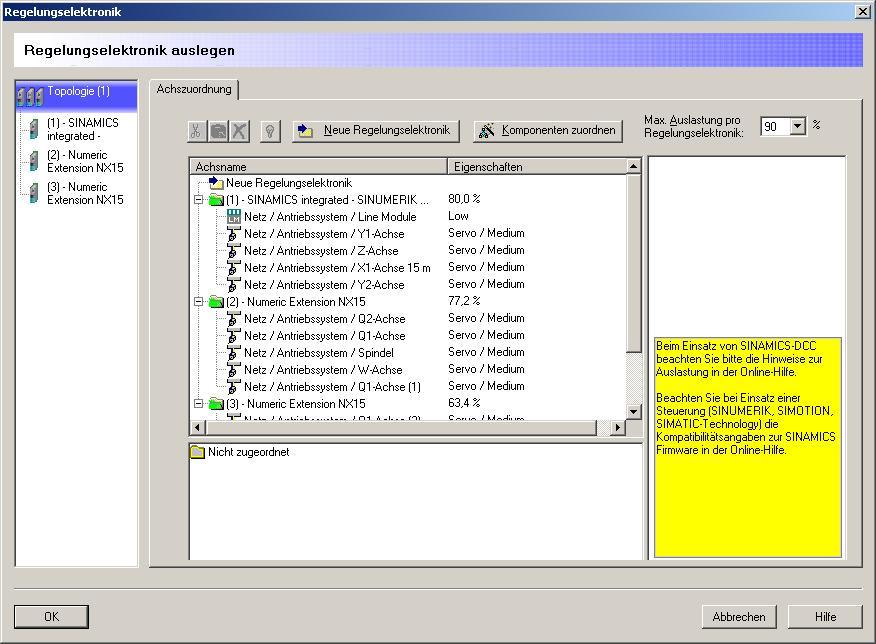Click the Cut scissors toolbar icon

[196, 131]
